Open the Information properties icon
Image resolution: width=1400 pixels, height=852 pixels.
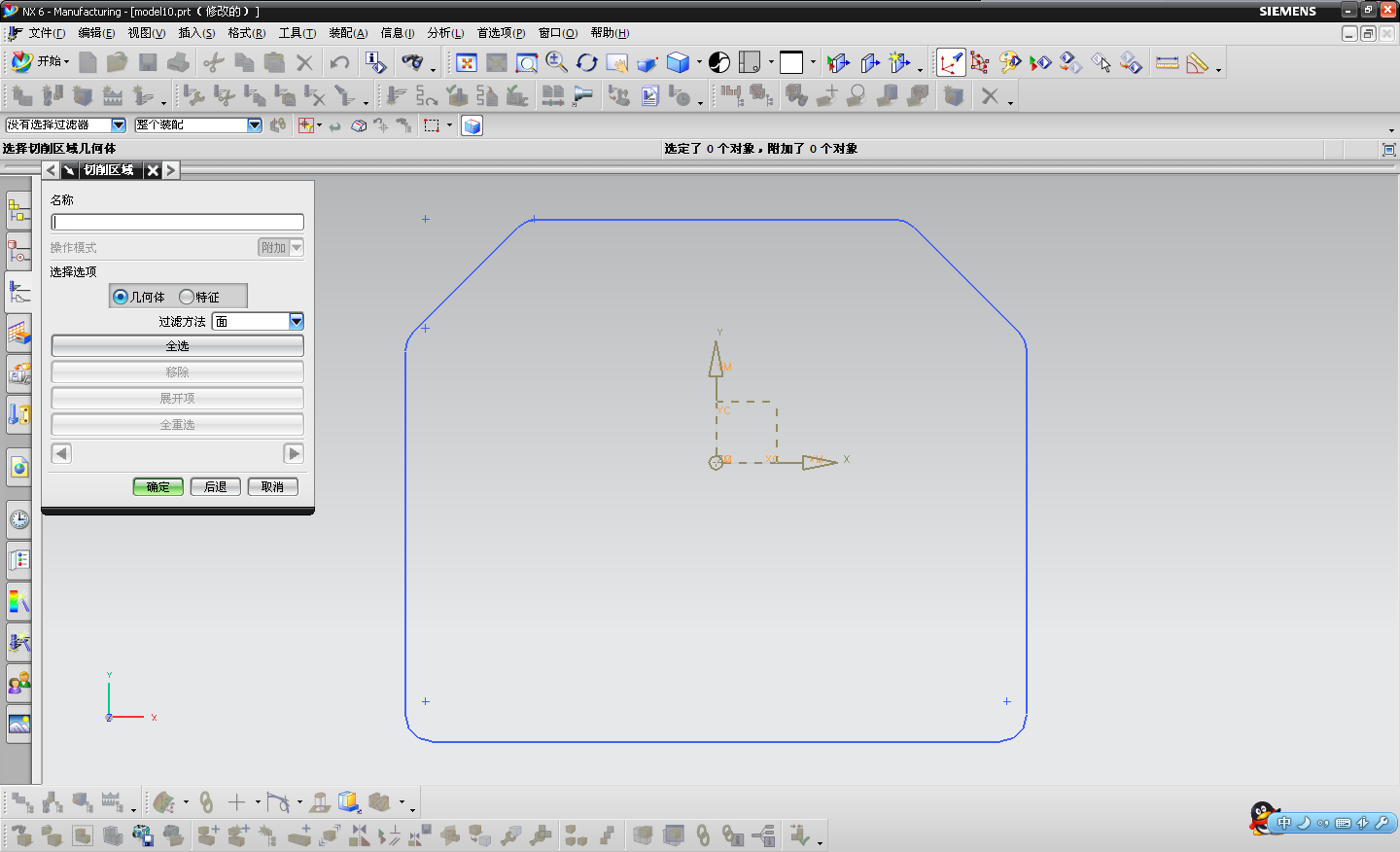375,63
